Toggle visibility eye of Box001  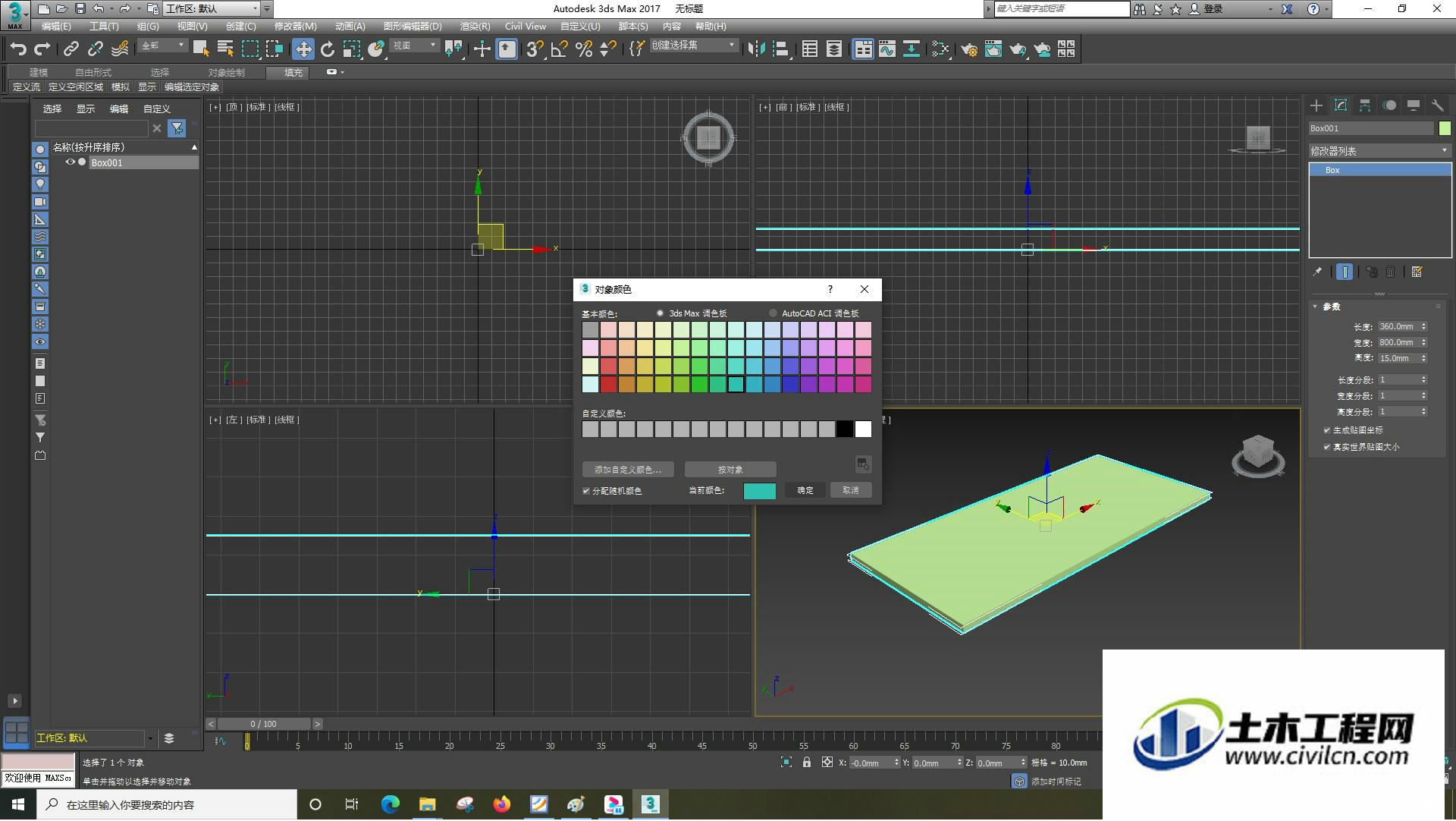pos(71,162)
